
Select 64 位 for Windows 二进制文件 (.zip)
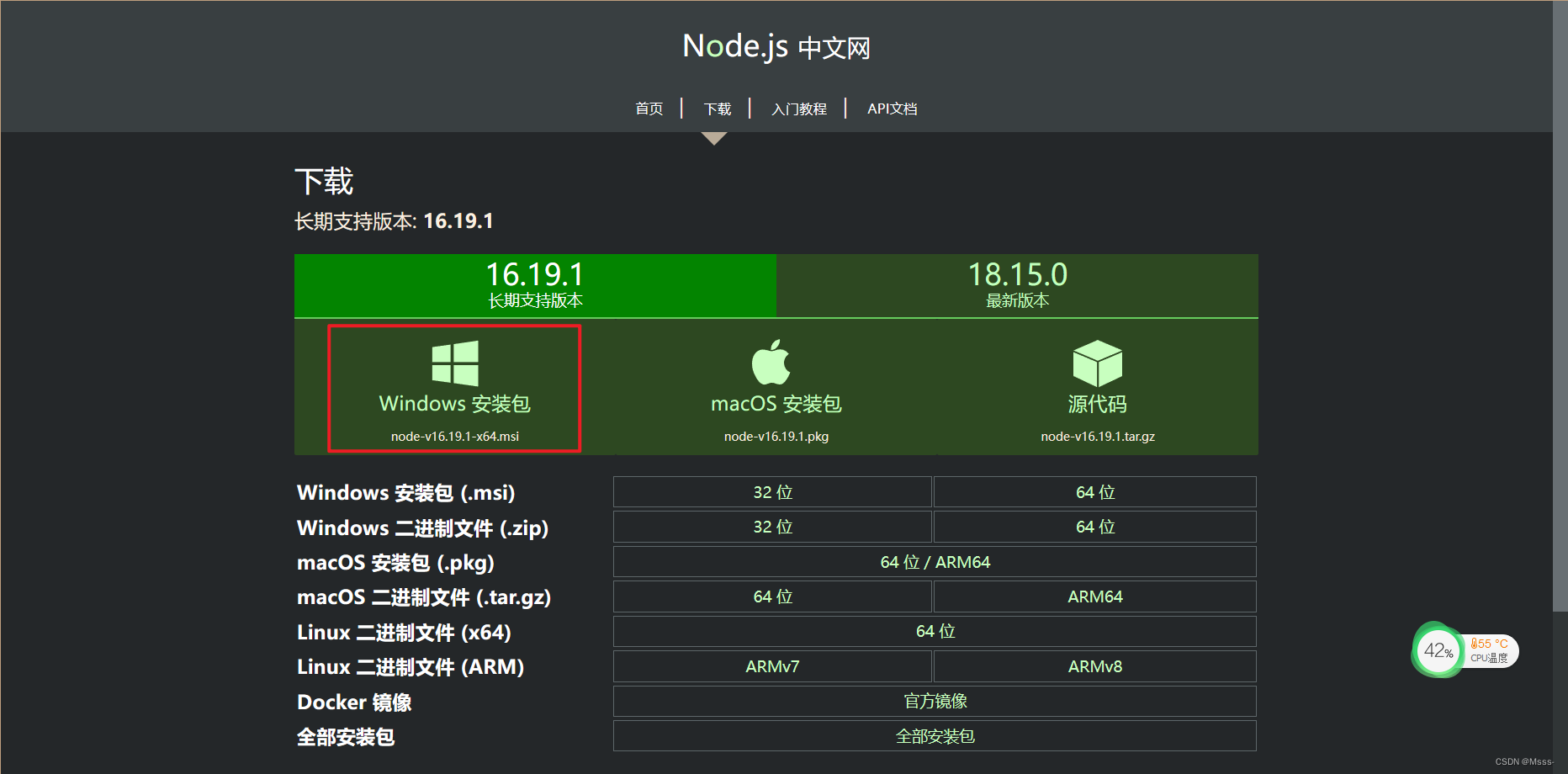[1095, 527]
